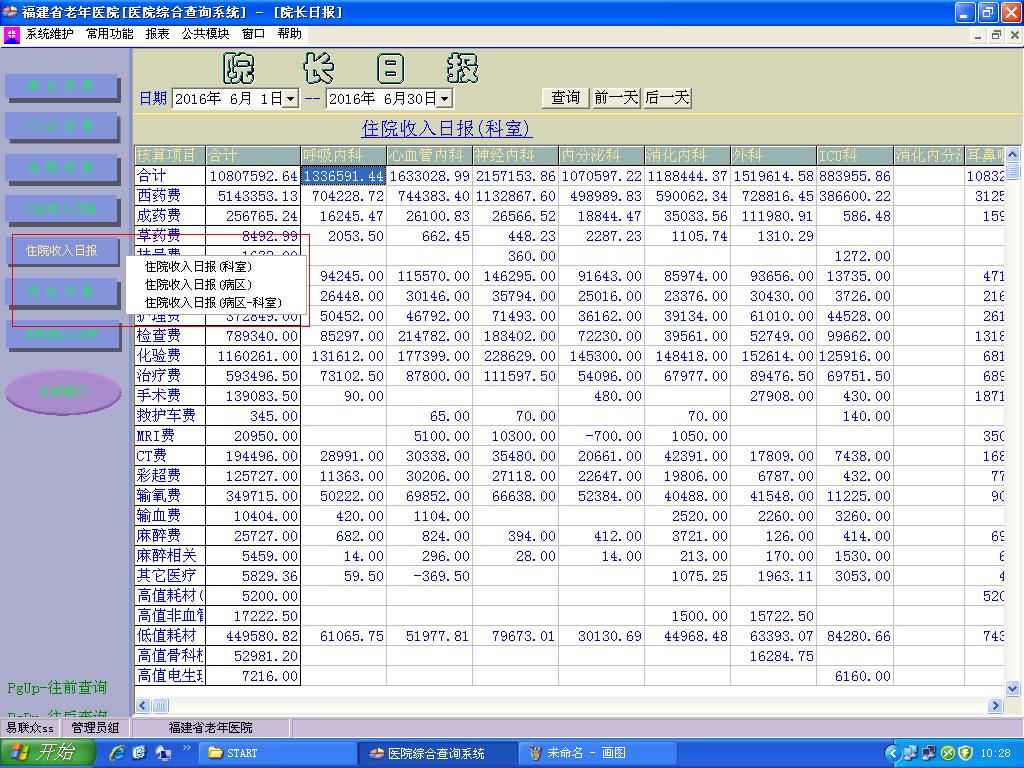Click the horizontal scrollbar left arrow
Image resolution: width=1024 pixels, height=768 pixels.
click(x=143, y=705)
